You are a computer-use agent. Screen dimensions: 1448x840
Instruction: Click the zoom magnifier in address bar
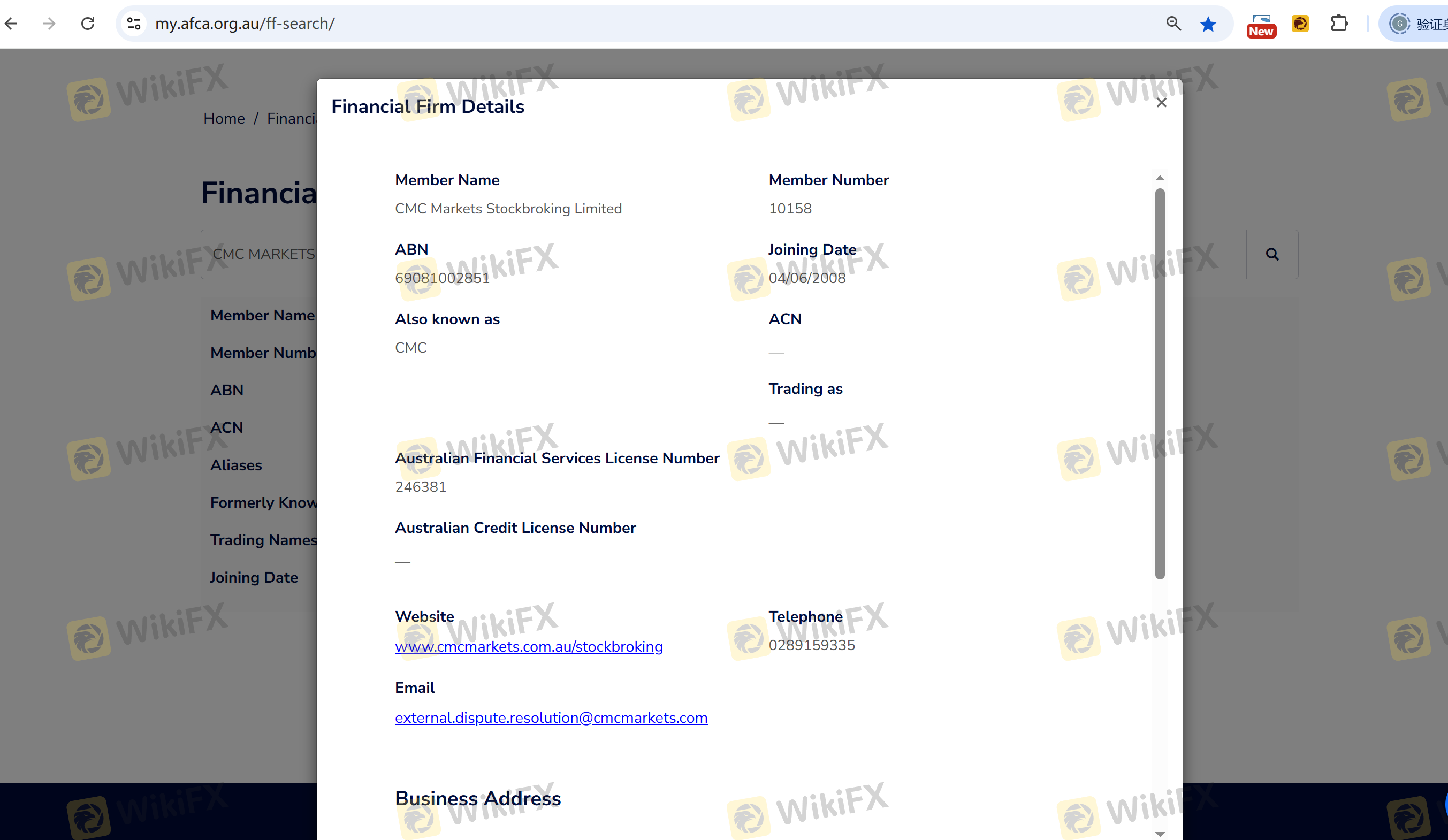[1173, 24]
